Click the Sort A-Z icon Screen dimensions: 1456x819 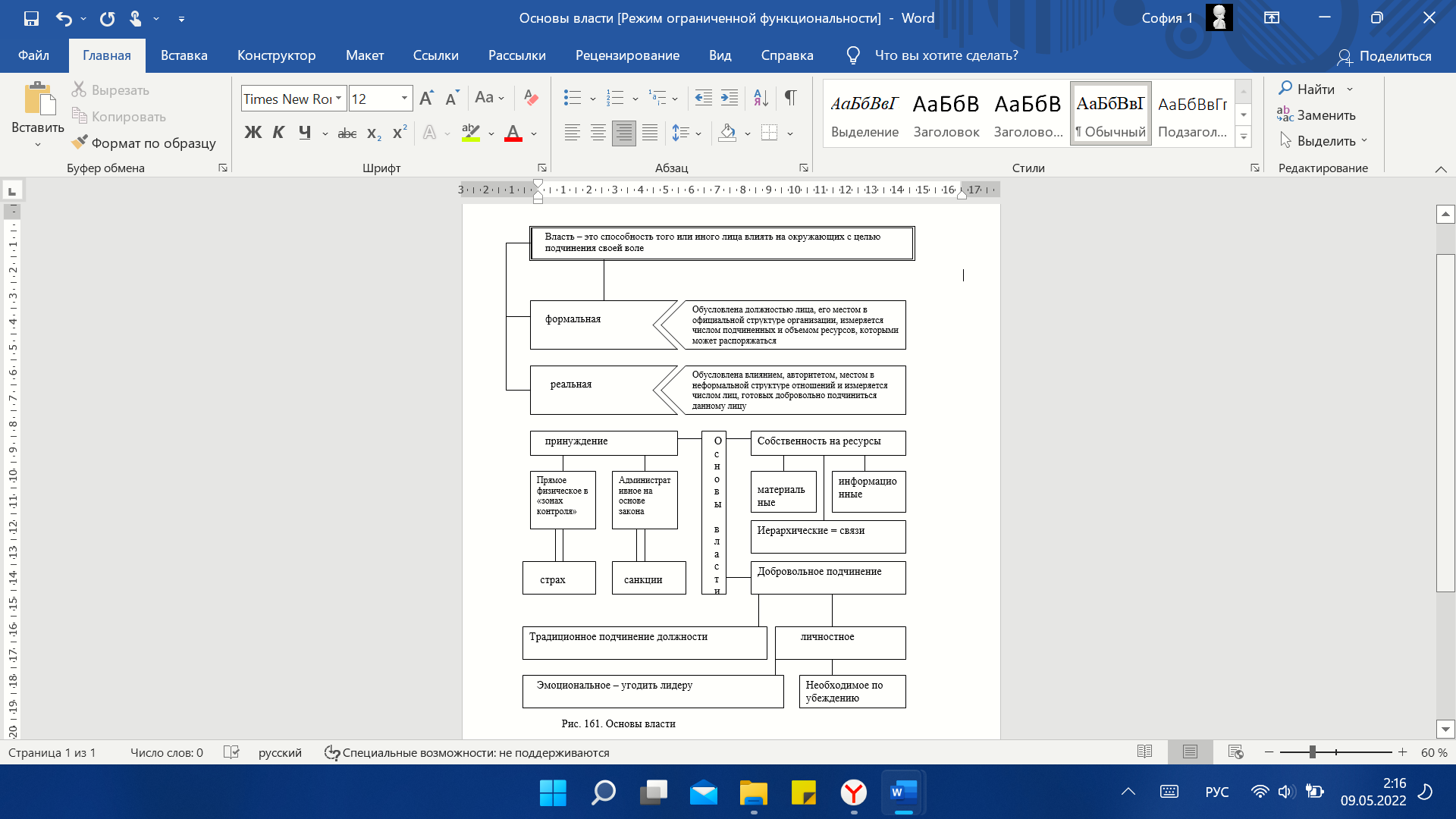tap(761, 98)
